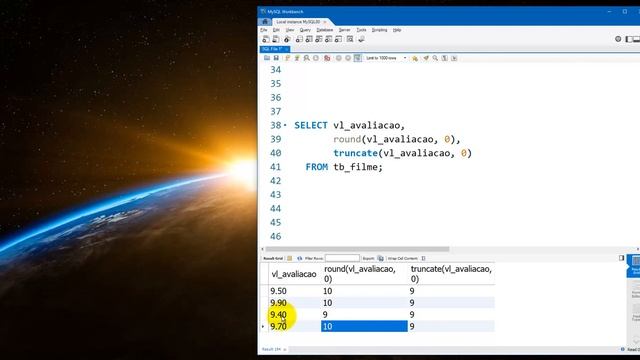Toggle continue on error red icon

[327, 58]
